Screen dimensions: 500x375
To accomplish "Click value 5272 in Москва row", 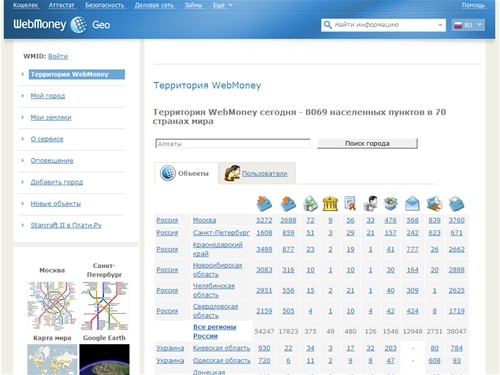I will coord(264,220).
